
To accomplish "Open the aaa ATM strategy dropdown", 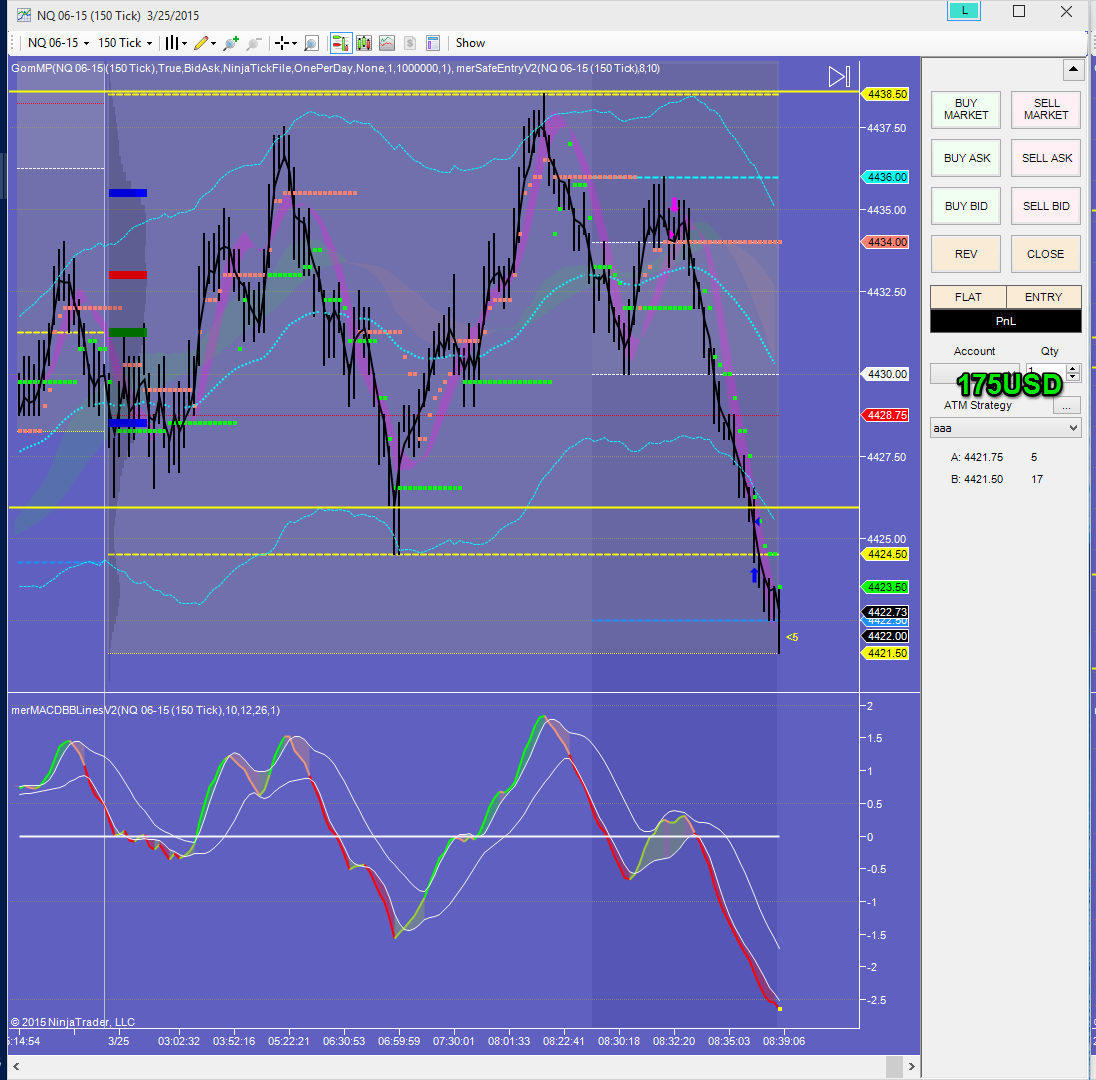I will pyautogui.click(x=1006, y=428).
